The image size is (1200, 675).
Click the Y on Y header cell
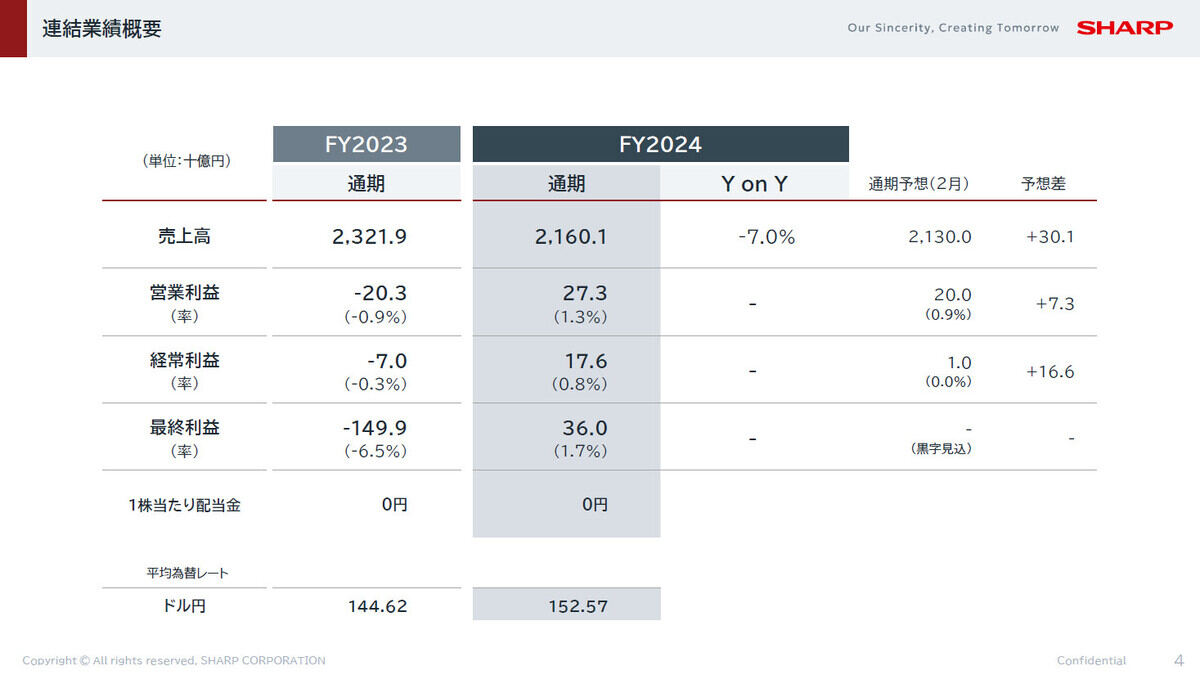tap(754, 184)
